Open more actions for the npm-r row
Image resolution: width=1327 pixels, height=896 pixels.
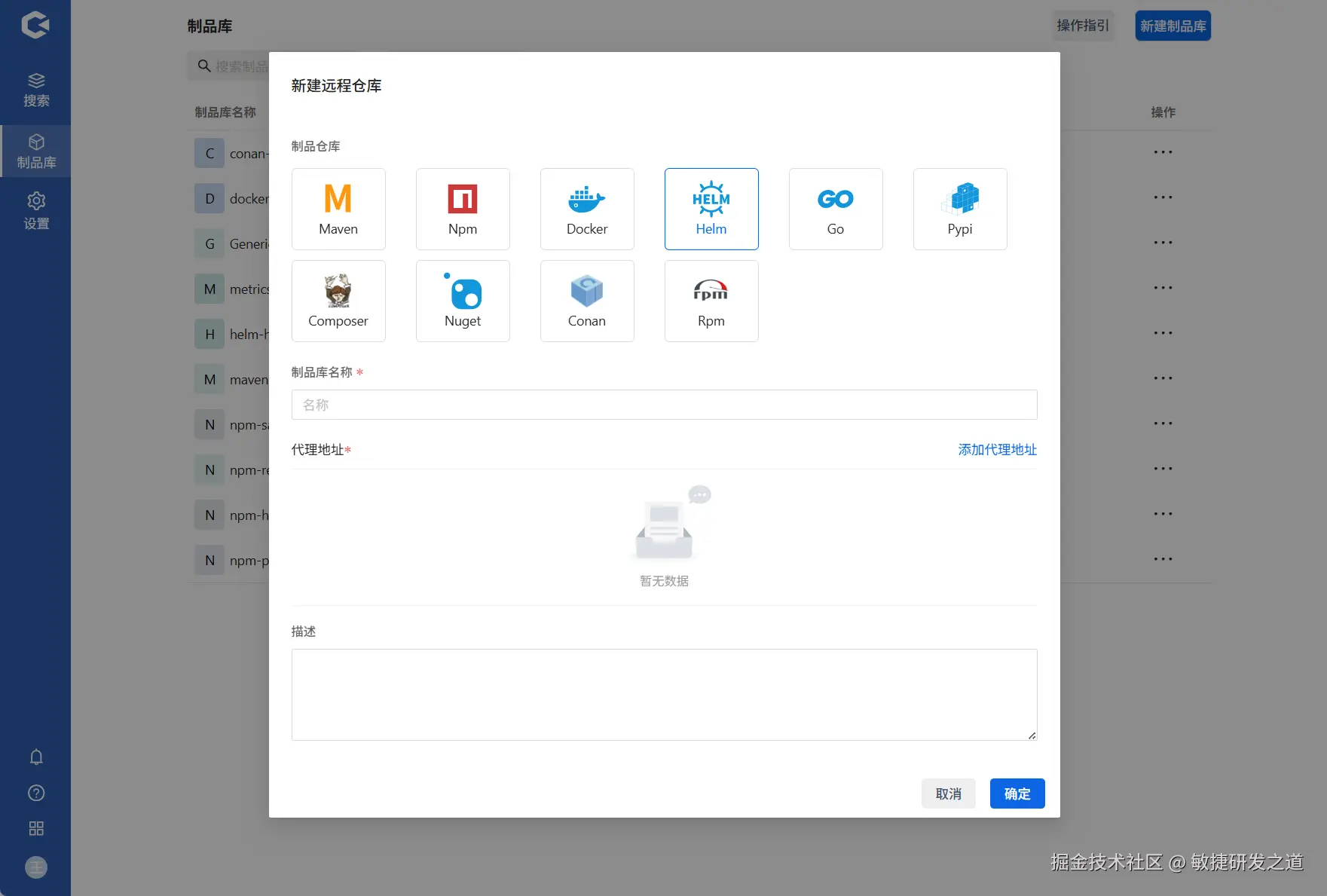[x=1163, y=469]
